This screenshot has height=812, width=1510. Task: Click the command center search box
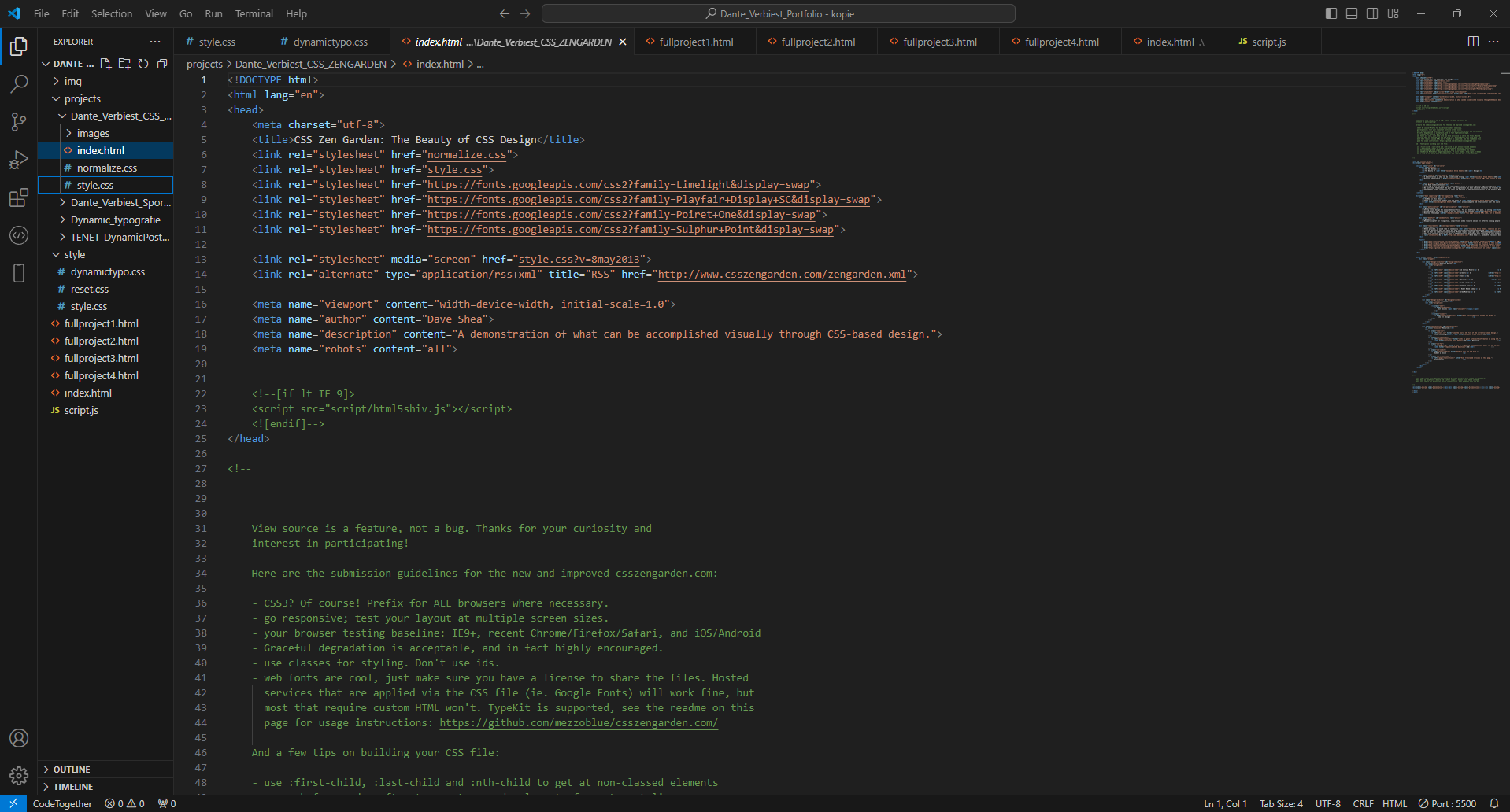point(779,13)
